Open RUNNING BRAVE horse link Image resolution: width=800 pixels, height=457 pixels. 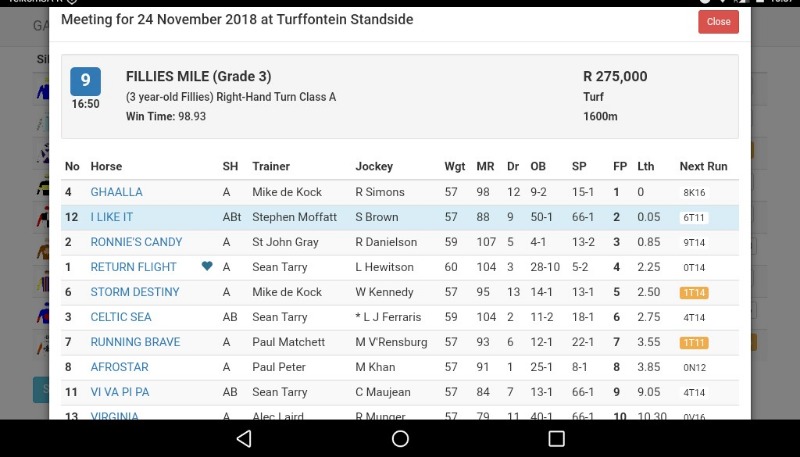click(135, 342)
